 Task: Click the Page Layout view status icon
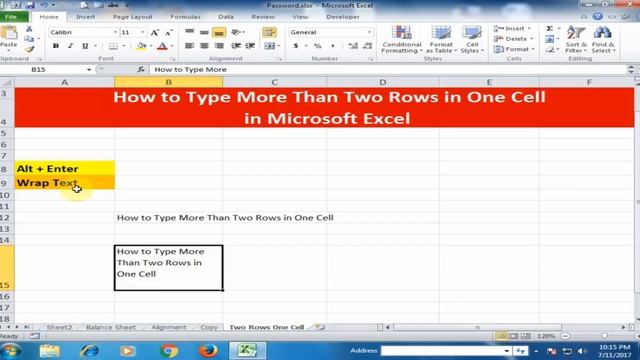pos(513,336)
